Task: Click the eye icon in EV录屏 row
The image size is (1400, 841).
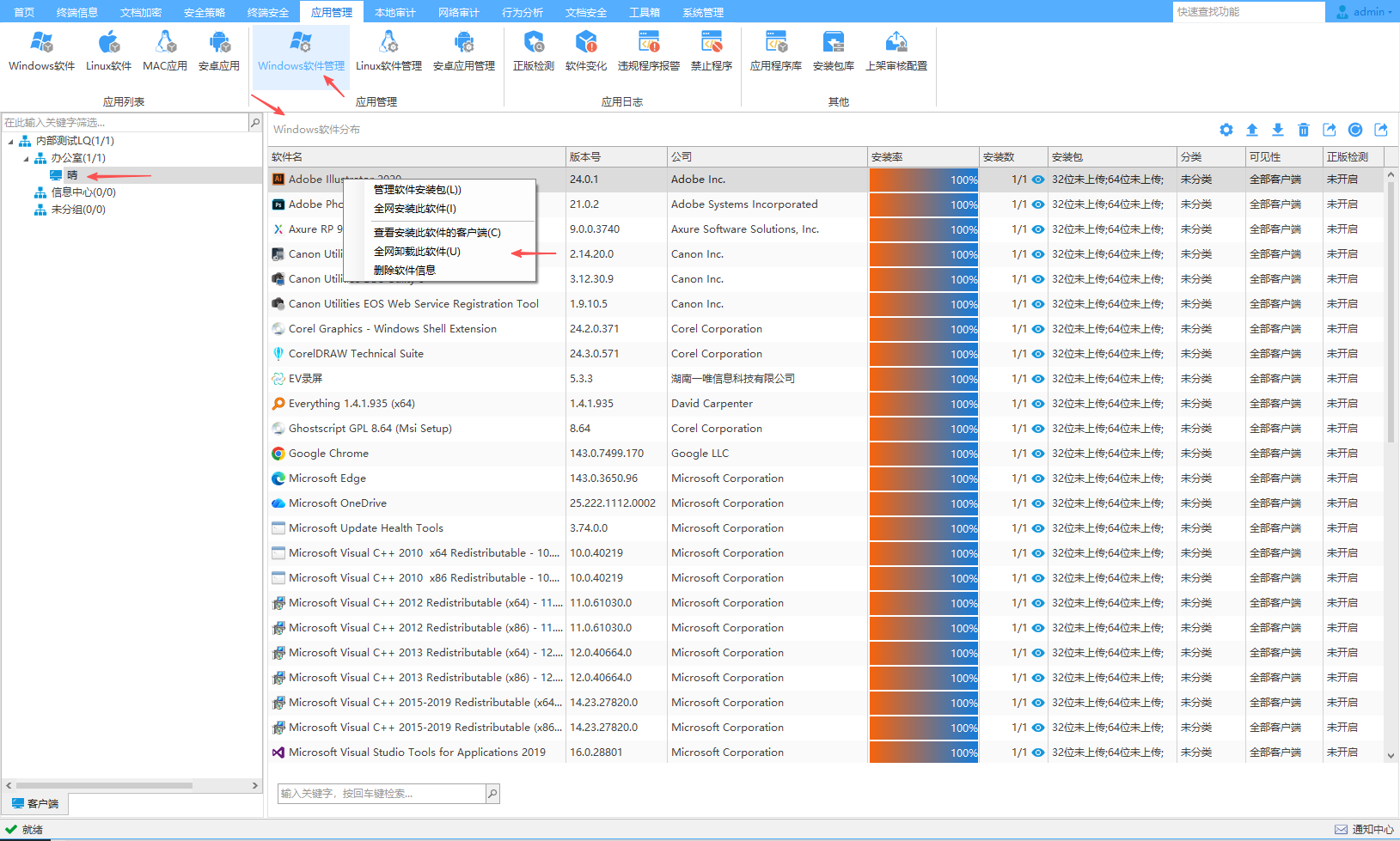Action: (1038, 379)
